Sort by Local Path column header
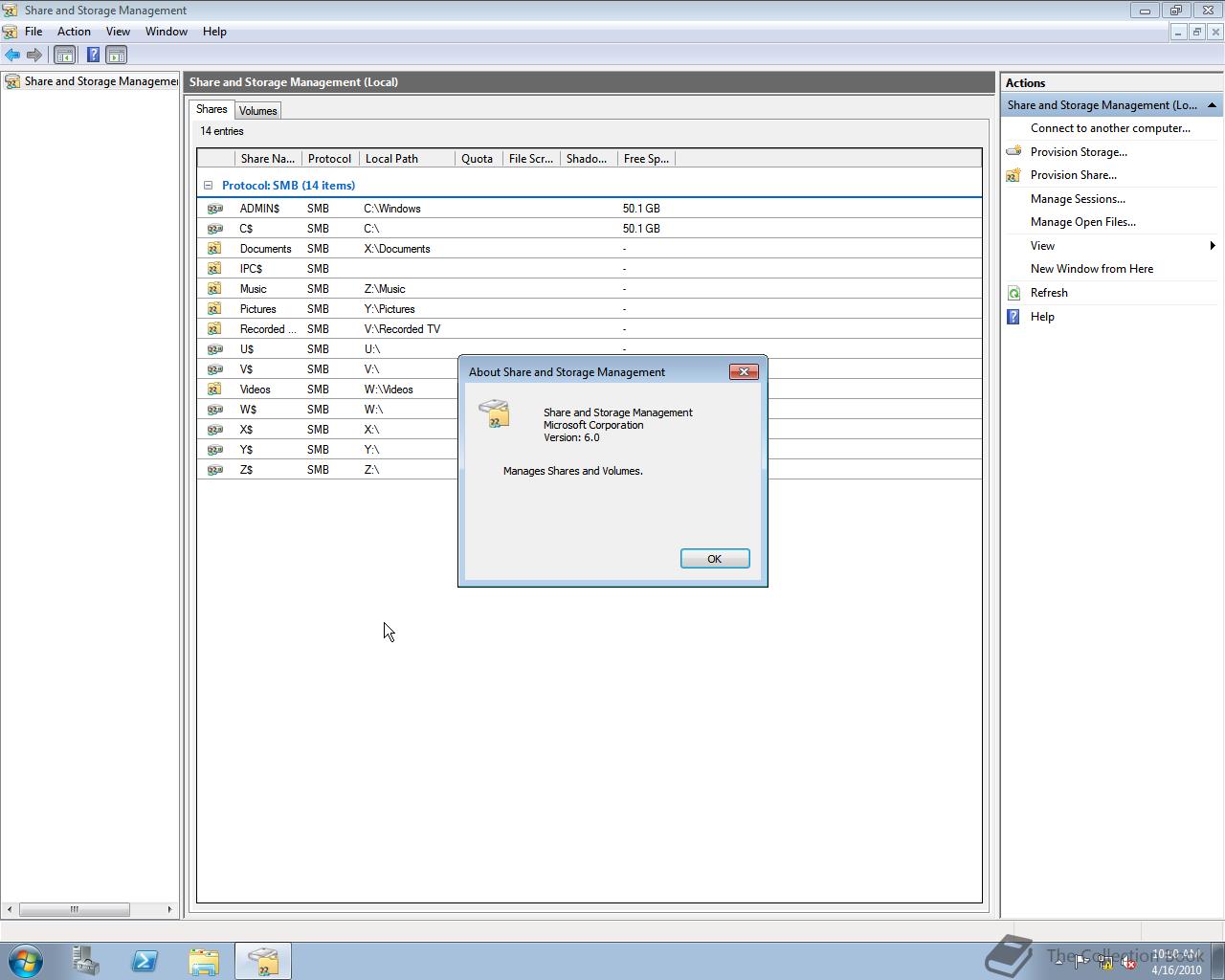The image size is (1225, 980). point(407,159)
